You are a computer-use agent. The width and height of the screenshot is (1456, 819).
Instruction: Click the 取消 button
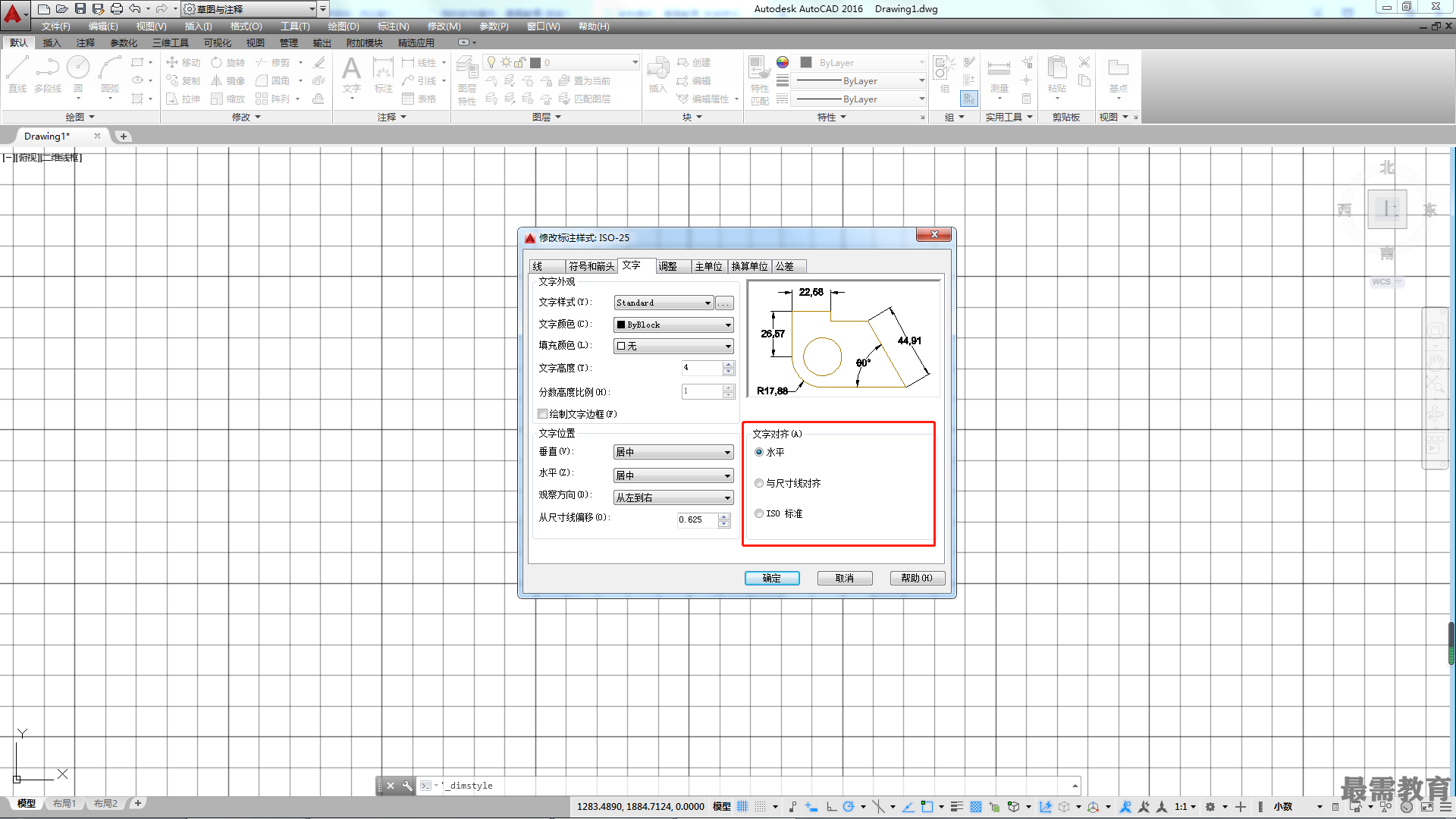tap(845, 578)
